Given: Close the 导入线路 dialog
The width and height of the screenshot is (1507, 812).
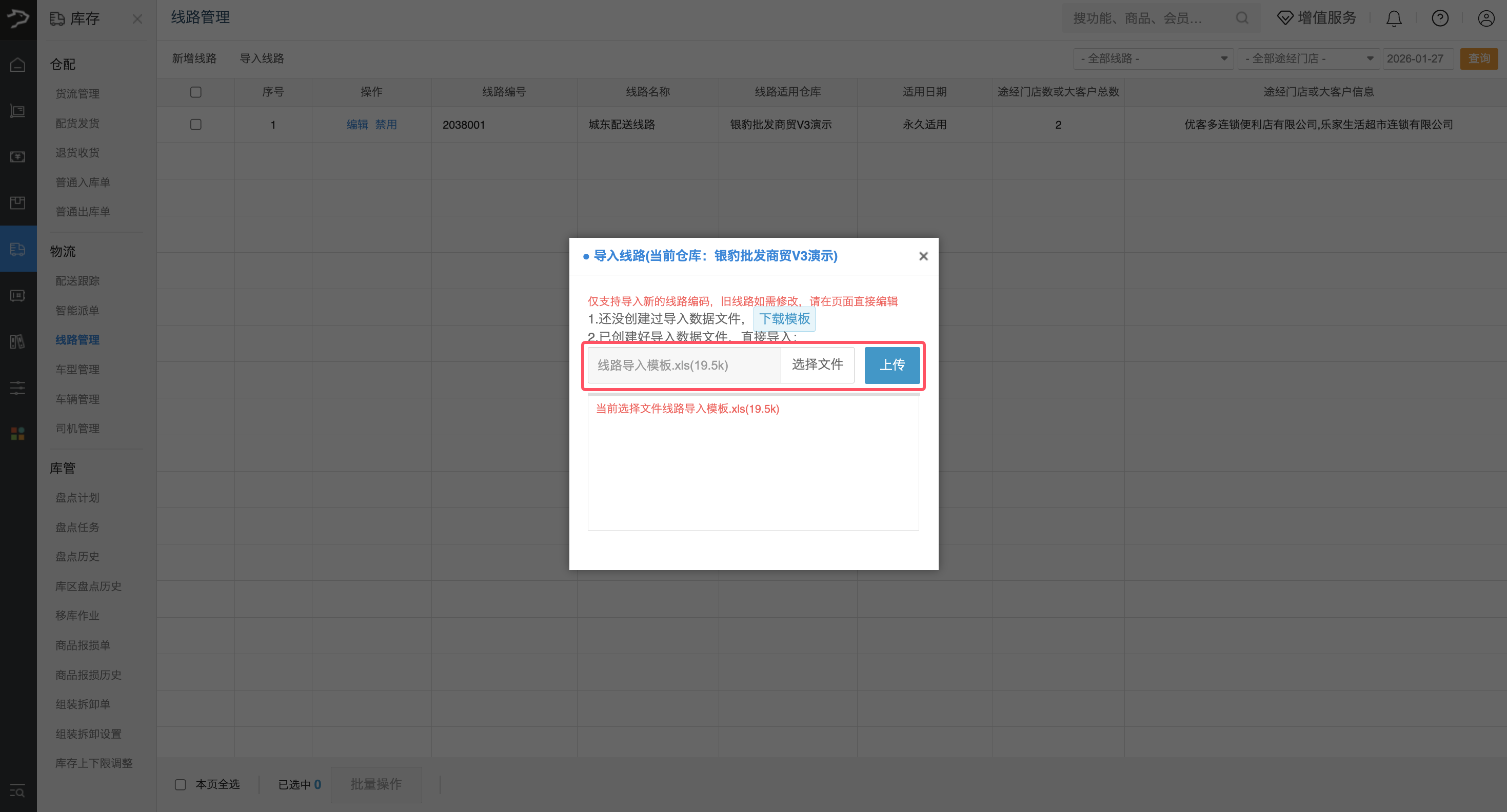Looking at the screenshot, I should [923, 256].
